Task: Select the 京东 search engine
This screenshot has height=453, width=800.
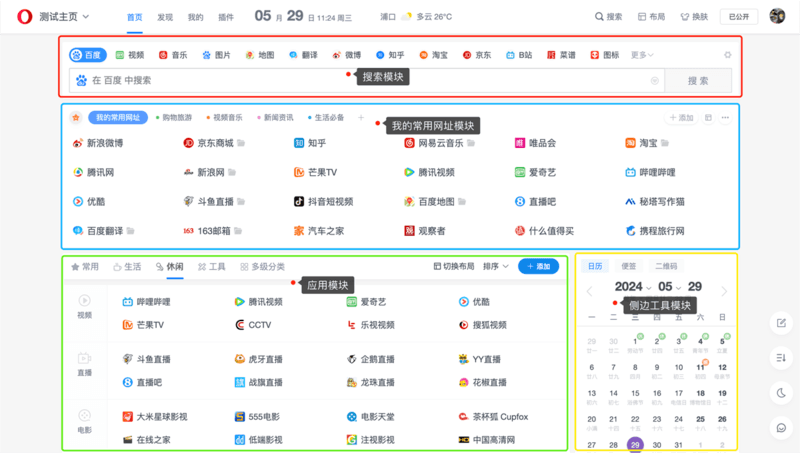Action: point(477,55)
